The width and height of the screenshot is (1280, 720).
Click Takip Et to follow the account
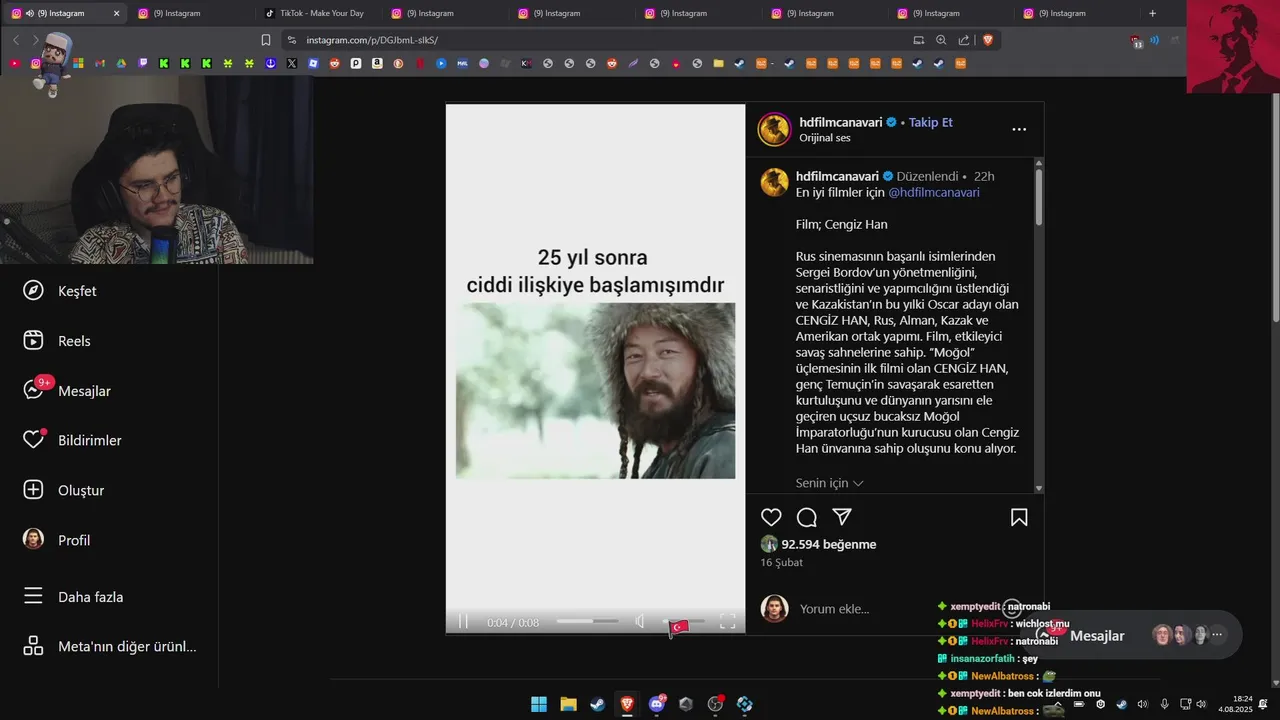[x=931, y=122]
